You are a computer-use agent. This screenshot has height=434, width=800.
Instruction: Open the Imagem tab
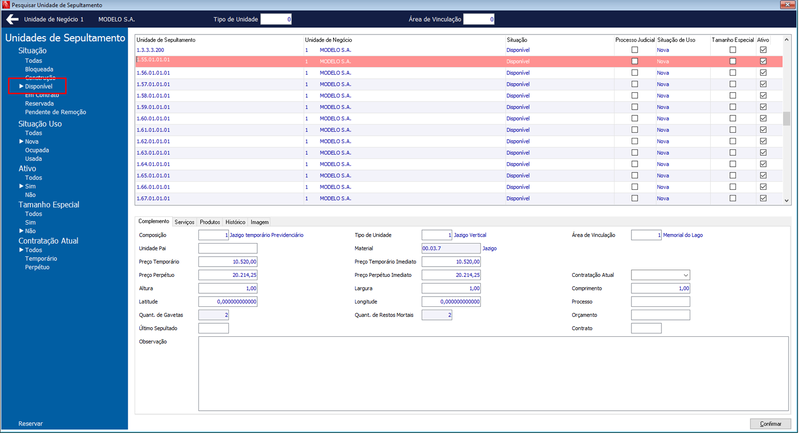[x=259, y=222]
